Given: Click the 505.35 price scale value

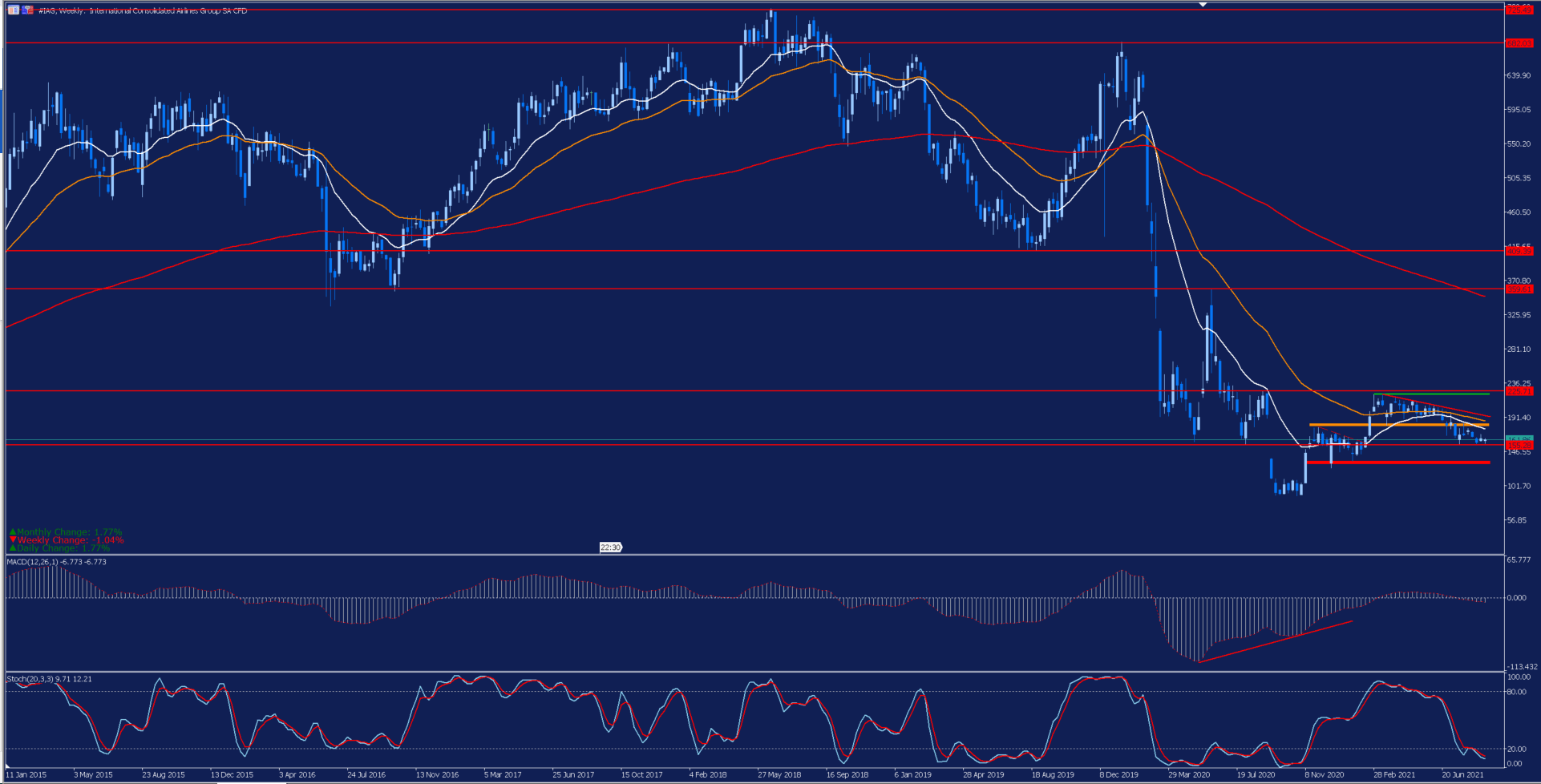Looking at the screenshot, I should 1519,178.
